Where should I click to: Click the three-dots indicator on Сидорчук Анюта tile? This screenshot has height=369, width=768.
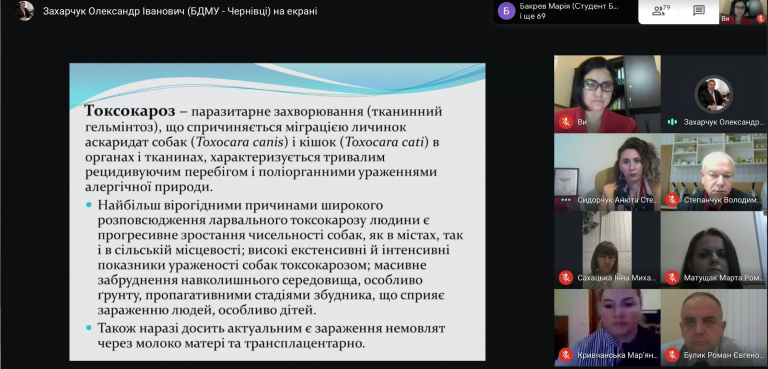(566, 200)
